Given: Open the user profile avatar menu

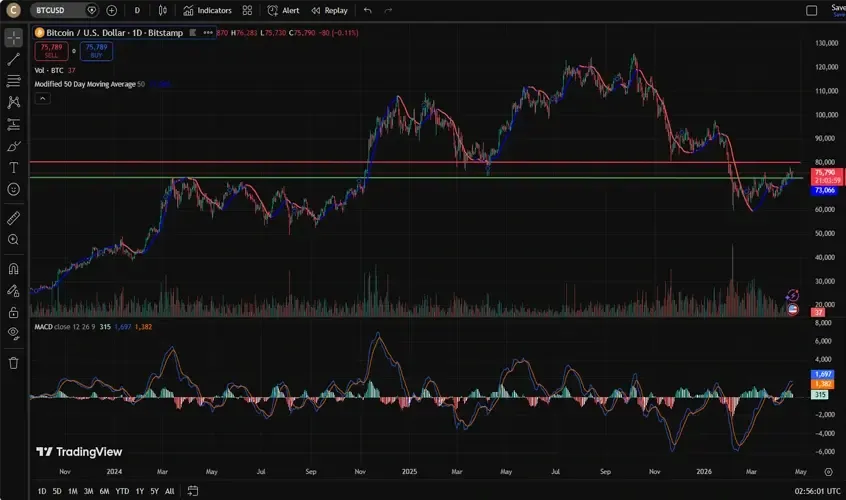Looking at the screenshot, I should (13, 10).
